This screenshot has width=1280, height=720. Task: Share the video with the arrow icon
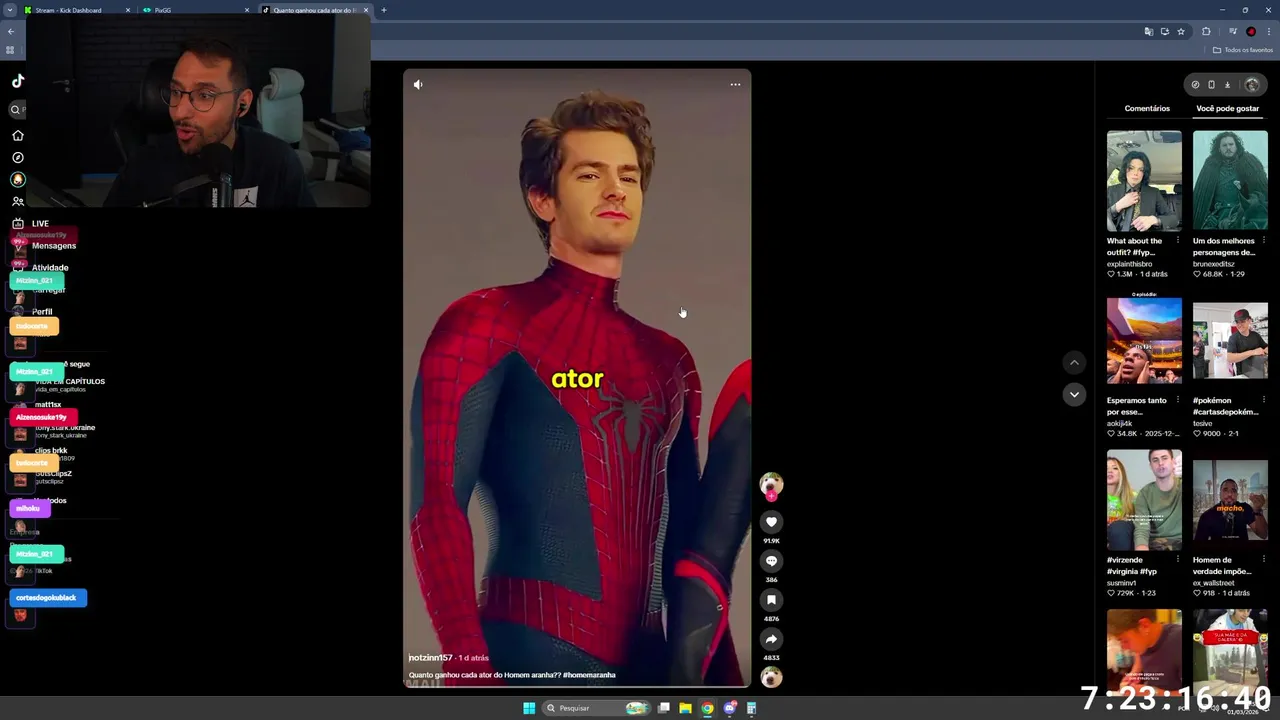pyautogui.click(x=771, y=639)
